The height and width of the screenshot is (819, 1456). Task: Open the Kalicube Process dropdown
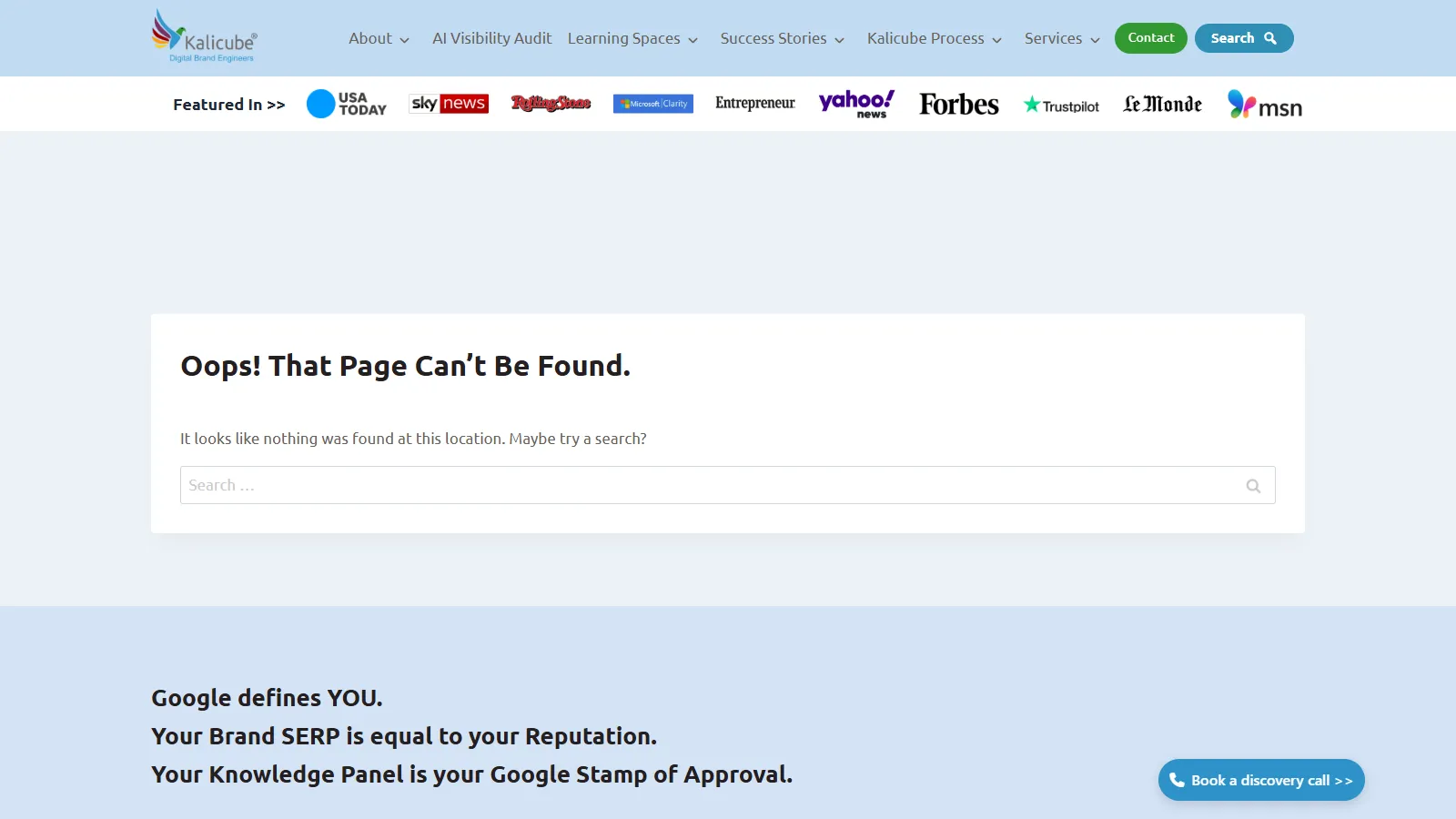pos(934,38)
